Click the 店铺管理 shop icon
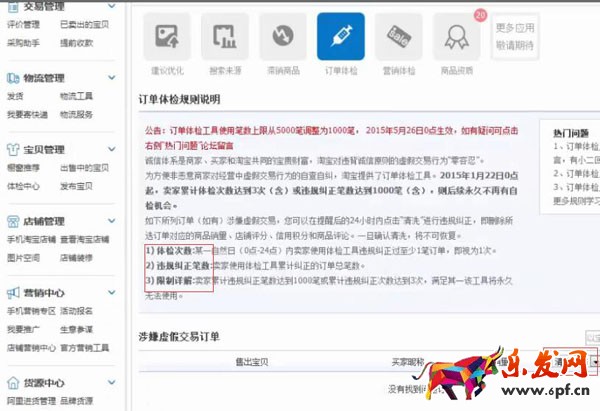 point(13,221)
